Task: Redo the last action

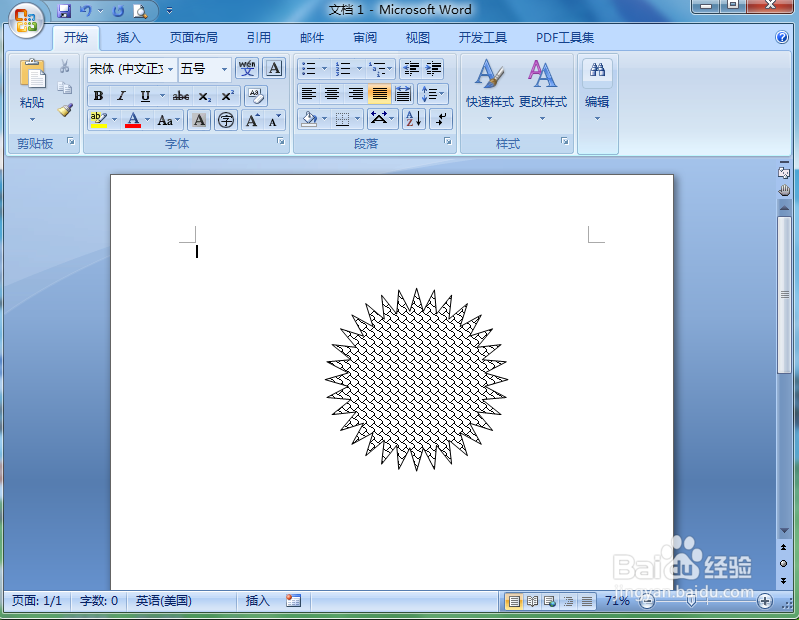Action: 118,11
